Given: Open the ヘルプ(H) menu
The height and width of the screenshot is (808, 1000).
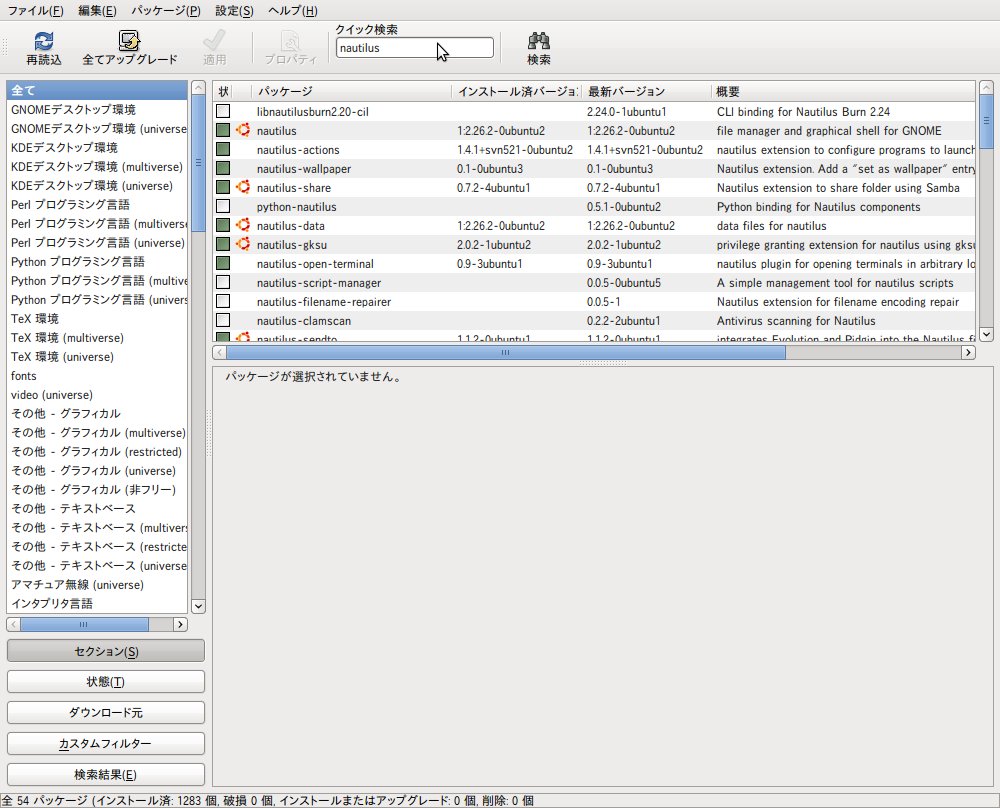Looking at the screenshot, I should pos(292,11).
